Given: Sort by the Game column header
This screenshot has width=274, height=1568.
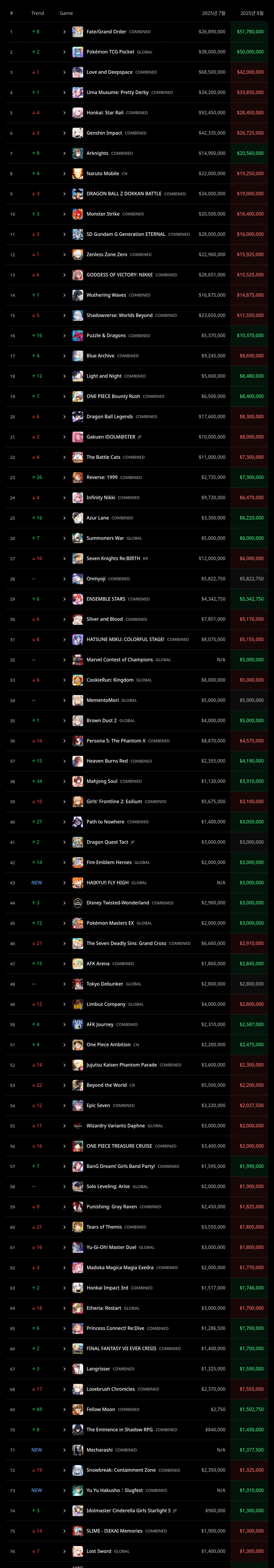Looking at the screenshot, I should 66,13.
